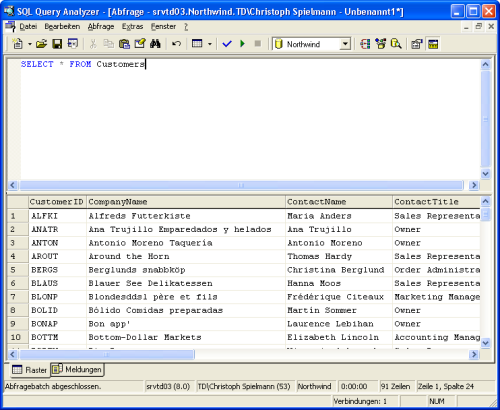500x410 pixels.
Task: Open the ? help menu
Action: click(x=186, y=27)
